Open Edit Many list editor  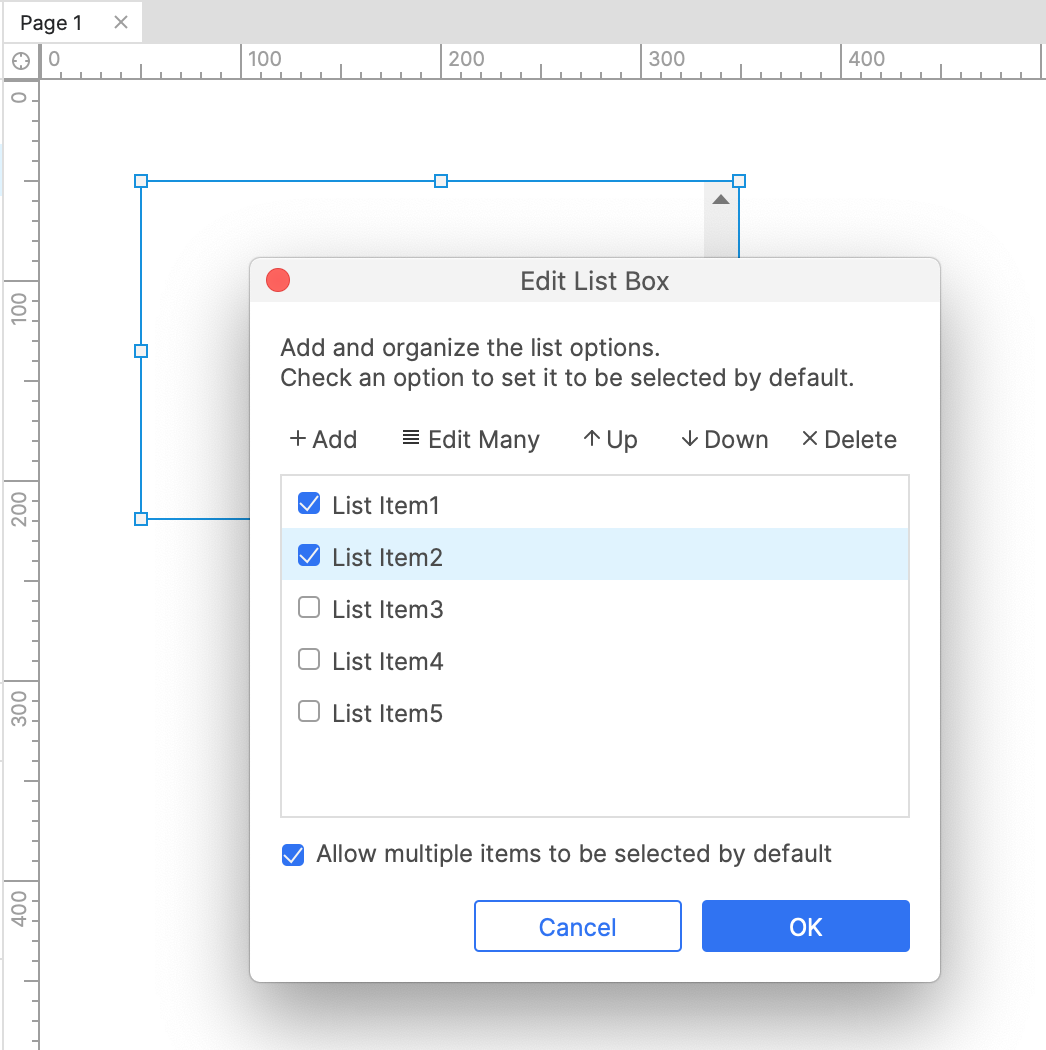point(471,440)
